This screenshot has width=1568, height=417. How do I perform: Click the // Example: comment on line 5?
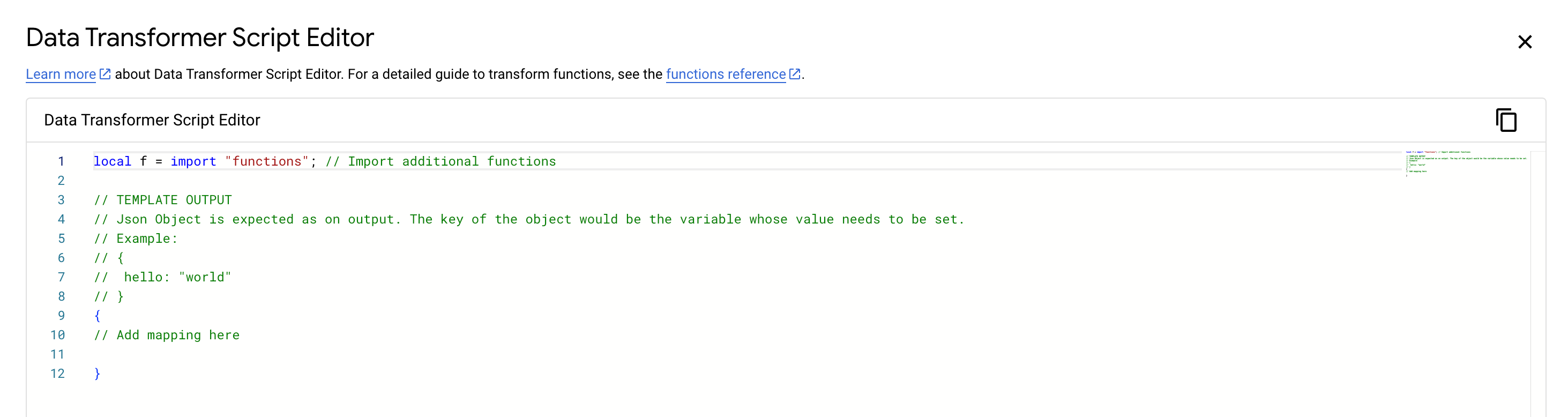coord(135,238)
